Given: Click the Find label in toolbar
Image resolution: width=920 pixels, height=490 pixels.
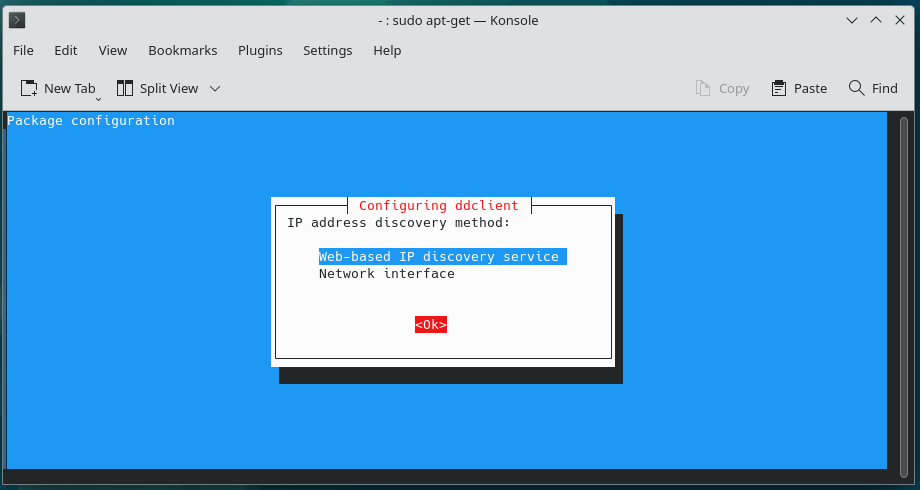Looking at the screenshot, I should pyautogui.click(x=884, y=89).
